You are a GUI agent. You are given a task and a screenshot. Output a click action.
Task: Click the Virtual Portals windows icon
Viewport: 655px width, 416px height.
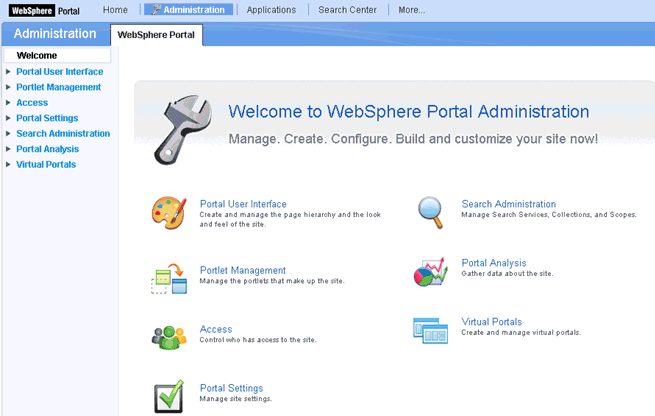tap(430, 330)
